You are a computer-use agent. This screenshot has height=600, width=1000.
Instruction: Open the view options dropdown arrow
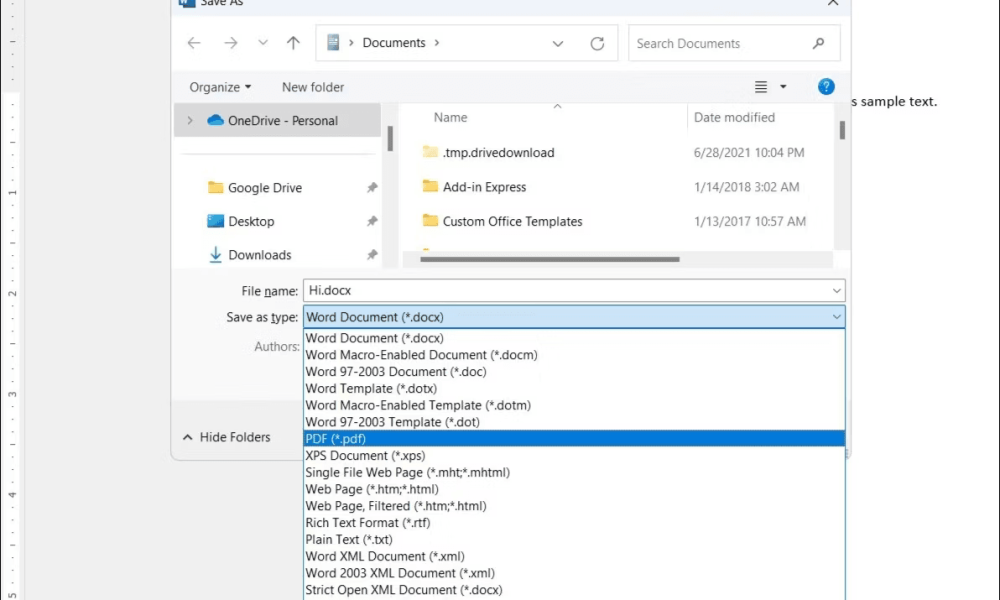pyautogui.click(x=783, y=87)
